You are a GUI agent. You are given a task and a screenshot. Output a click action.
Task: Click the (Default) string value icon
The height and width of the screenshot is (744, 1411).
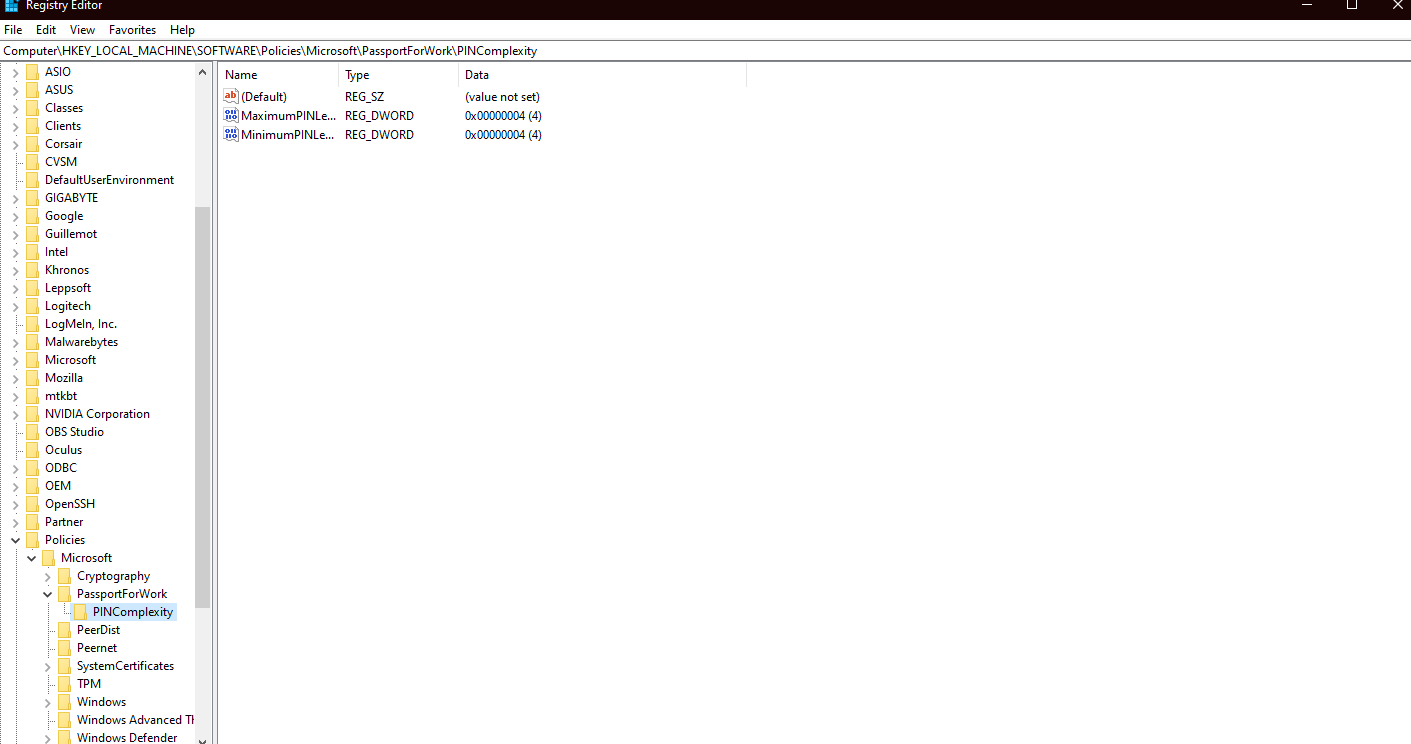click(x=231, y=97)
